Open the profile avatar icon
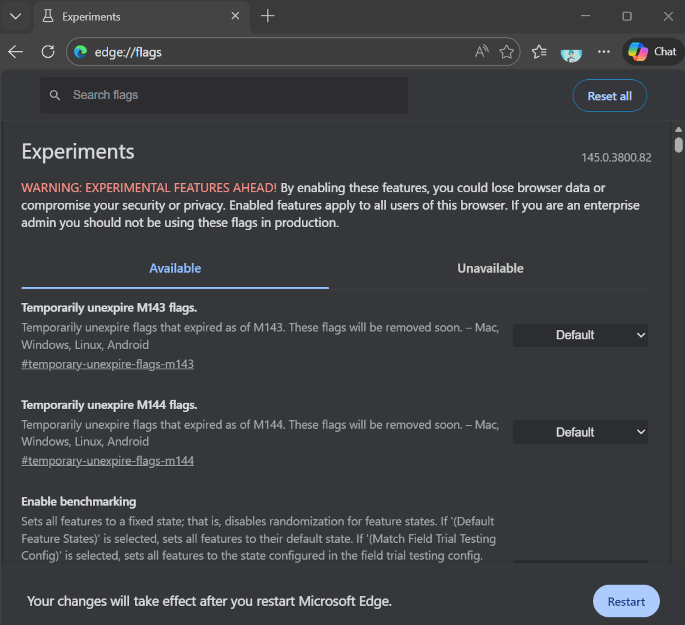The image size is (685, 625). coord(571,52)
